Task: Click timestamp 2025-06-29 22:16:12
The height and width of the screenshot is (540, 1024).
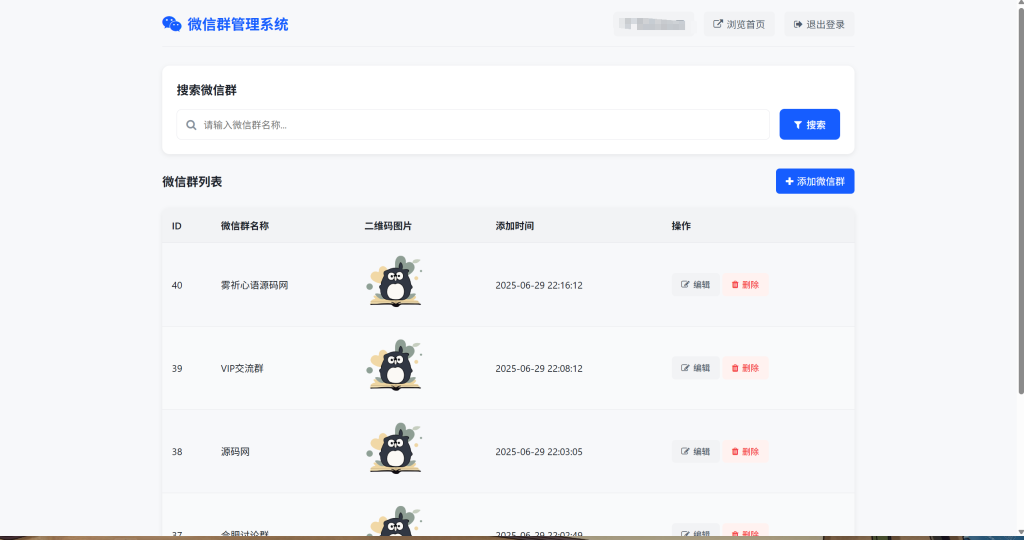Action: click(539, 285)
